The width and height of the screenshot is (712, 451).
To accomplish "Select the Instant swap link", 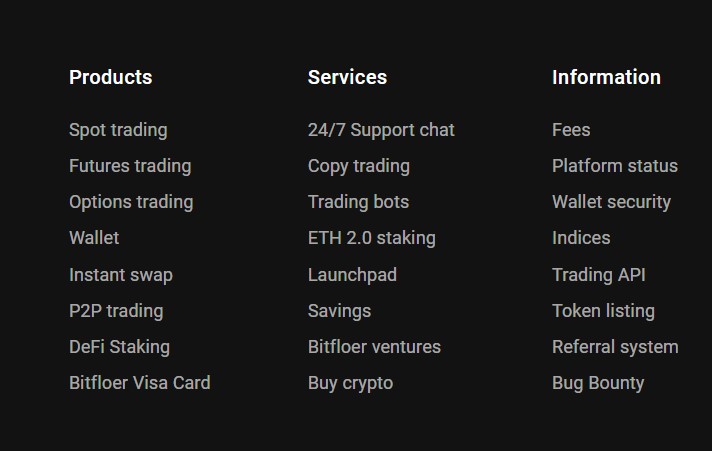I will (x=121, y=275).
